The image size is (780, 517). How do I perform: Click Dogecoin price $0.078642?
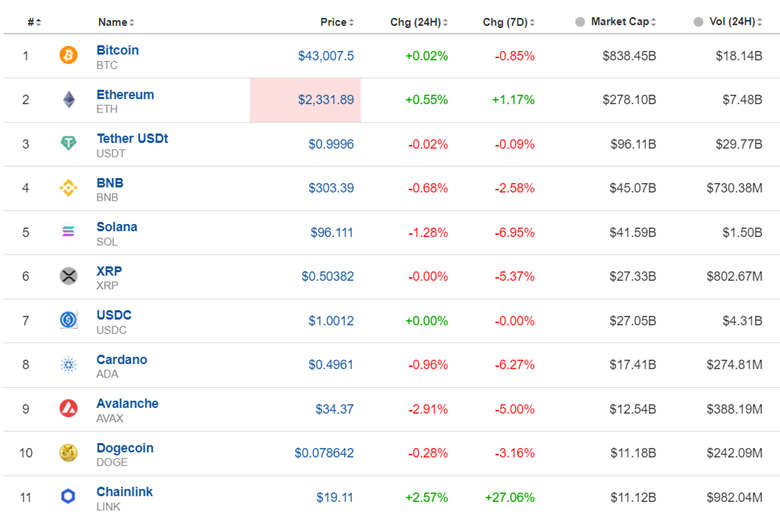[324, 453]
